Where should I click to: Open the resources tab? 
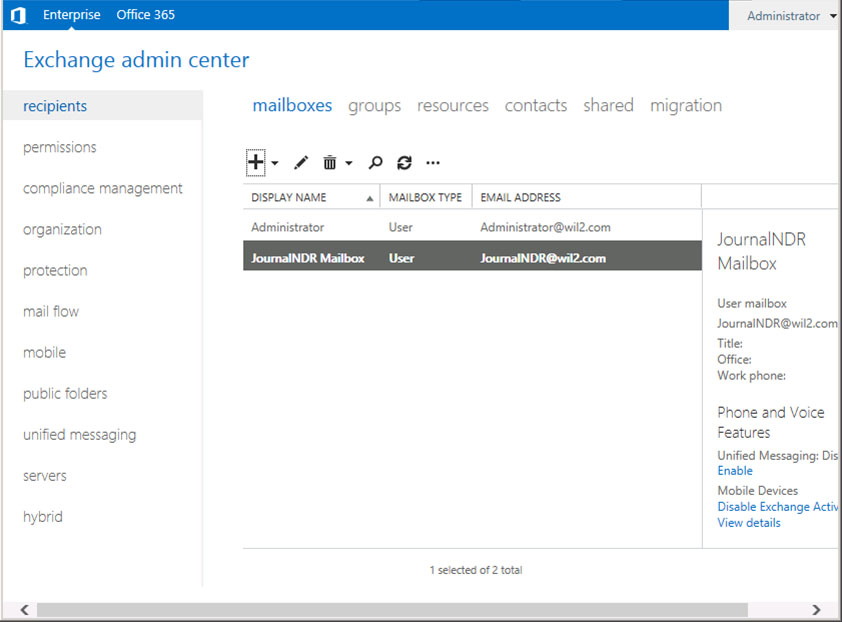click(x=453, y=105)
